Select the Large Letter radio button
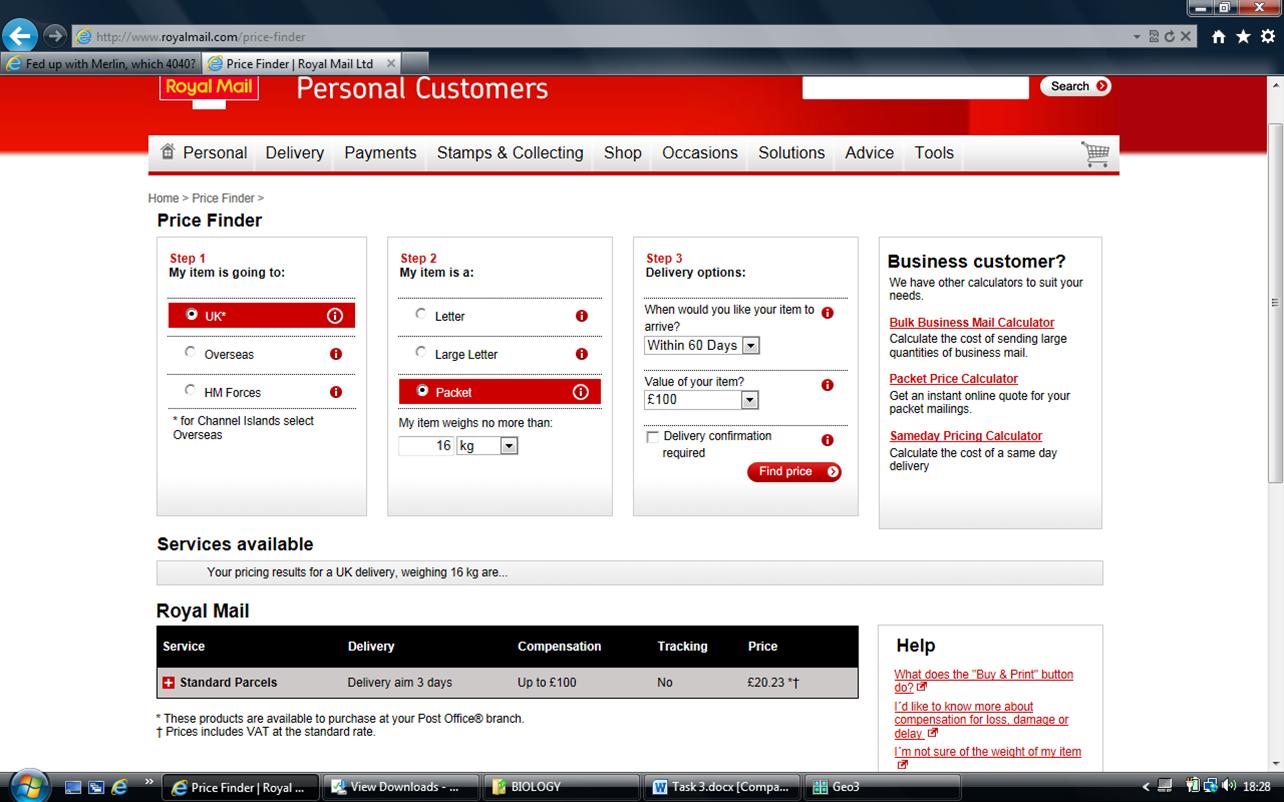This screenshot has width=1284, height=802. (x=421, y=352)
